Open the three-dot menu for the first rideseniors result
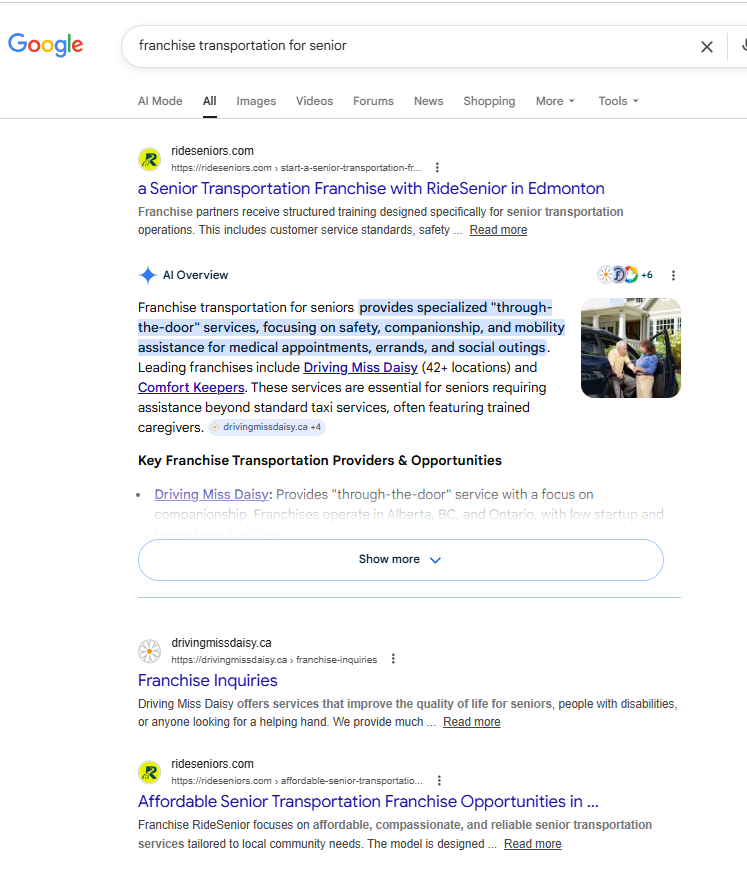This screenshot has width=747, height=876. [x=437, y=168]
